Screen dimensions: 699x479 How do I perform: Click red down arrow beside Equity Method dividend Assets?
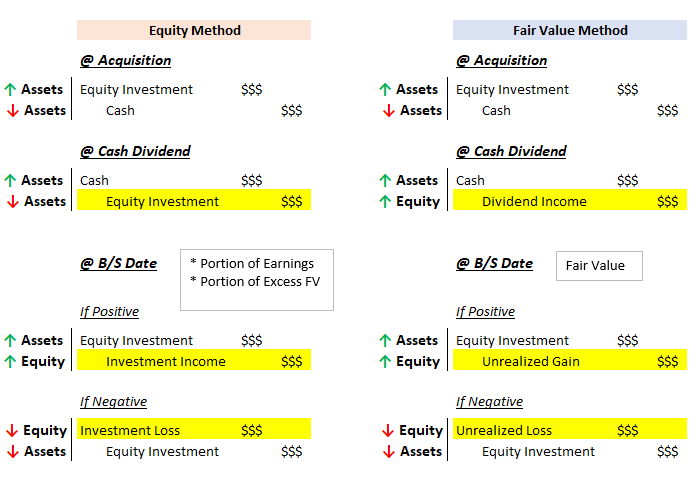click(11, 201)
